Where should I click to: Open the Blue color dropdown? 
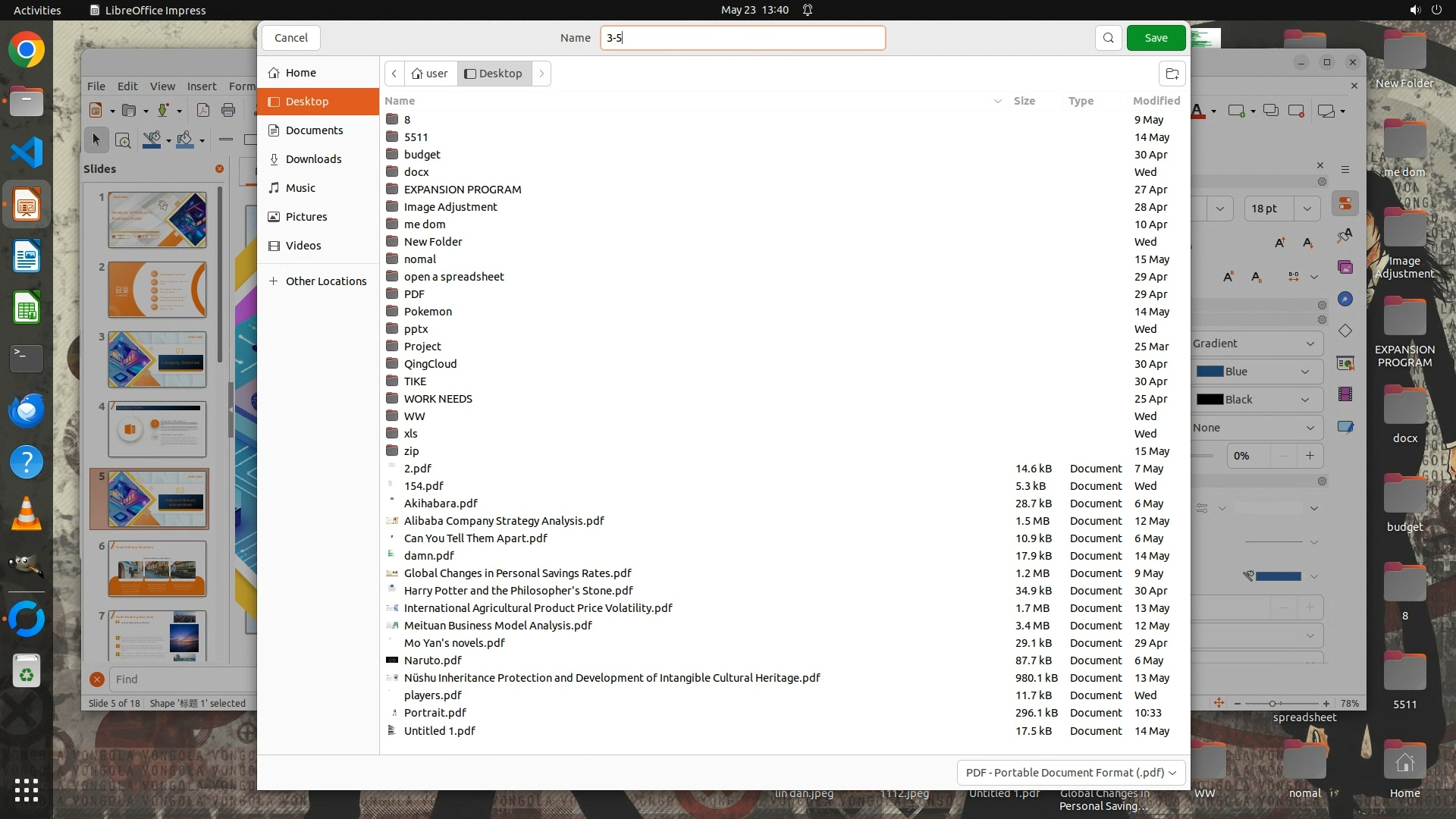(x=1255, y=372)
